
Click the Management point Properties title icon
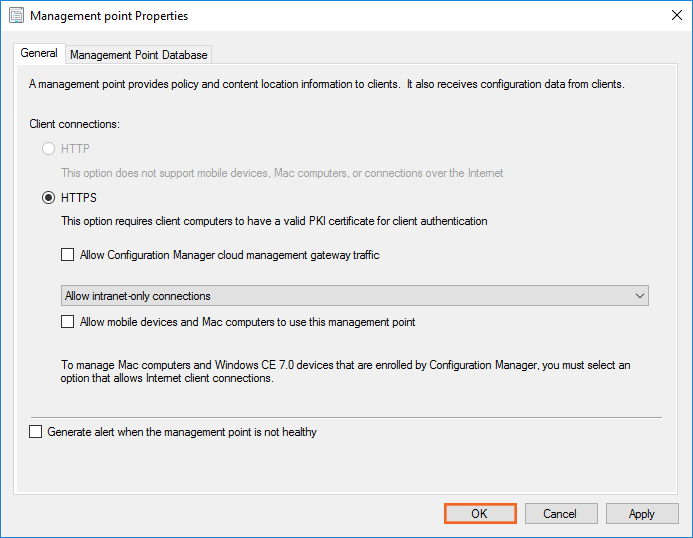tap(16, 16)
